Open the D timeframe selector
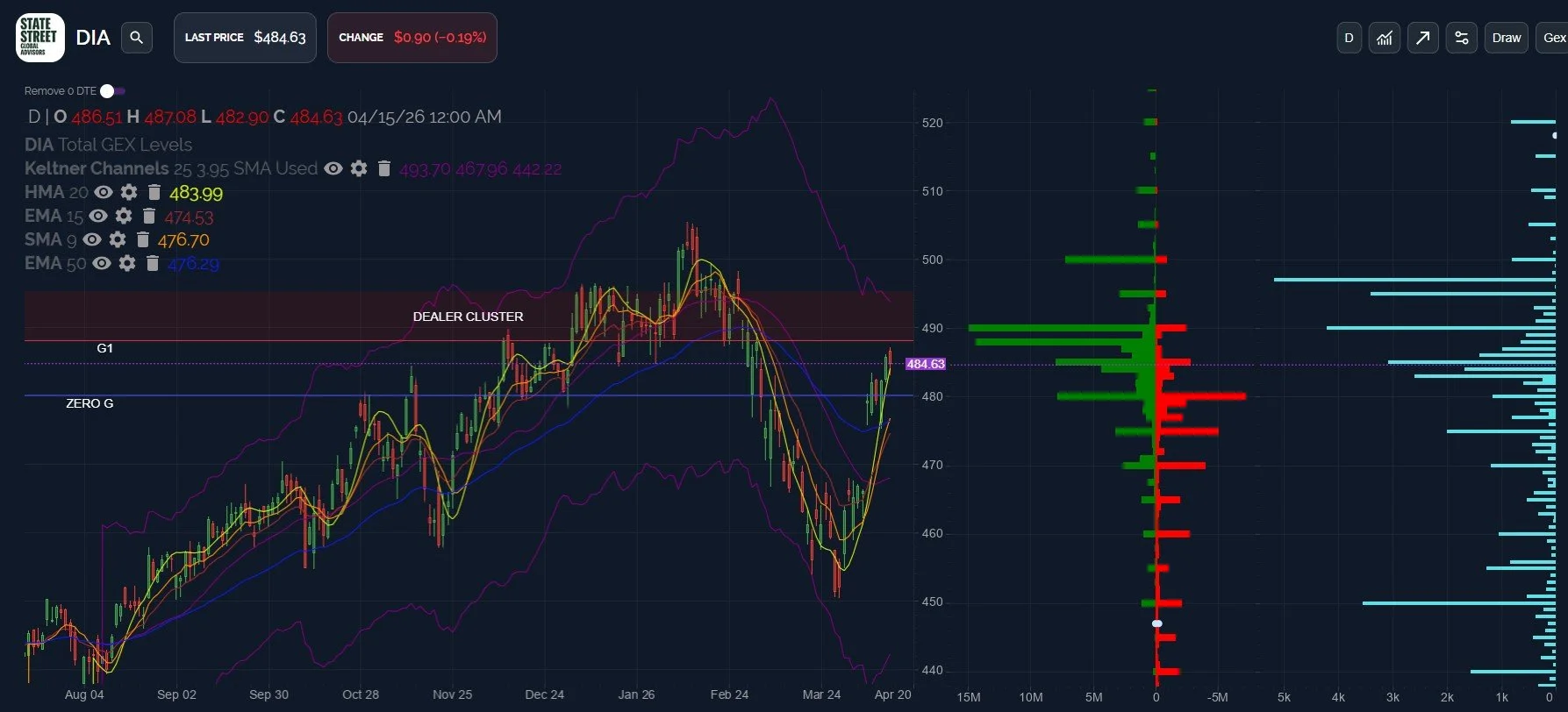1568x712 pixels. (x=1349, y=38)
